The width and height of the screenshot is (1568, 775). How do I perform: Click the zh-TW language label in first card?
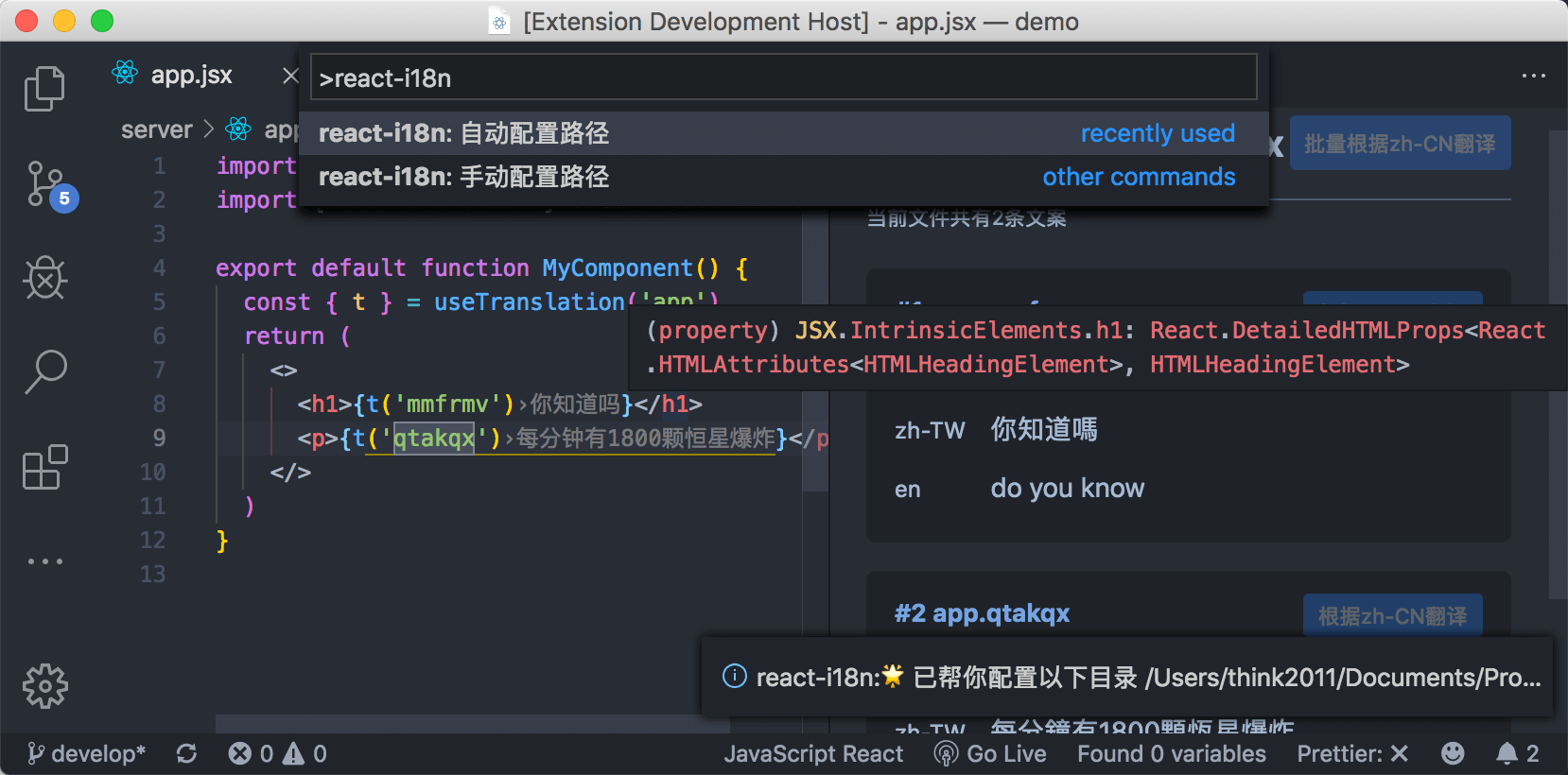[930, 431]
